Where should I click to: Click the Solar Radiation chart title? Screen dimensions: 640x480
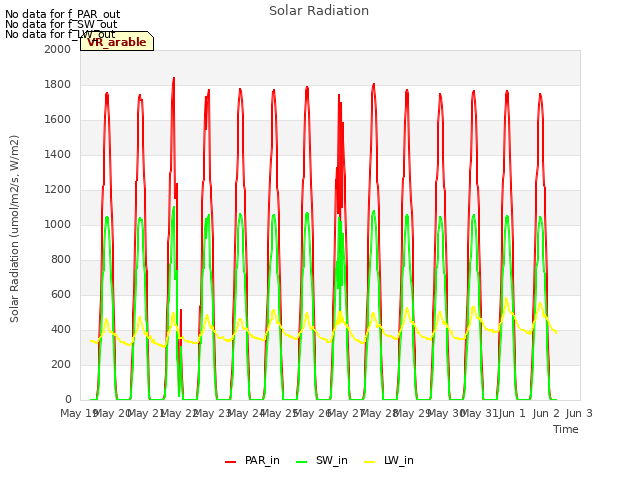[319, 11]
